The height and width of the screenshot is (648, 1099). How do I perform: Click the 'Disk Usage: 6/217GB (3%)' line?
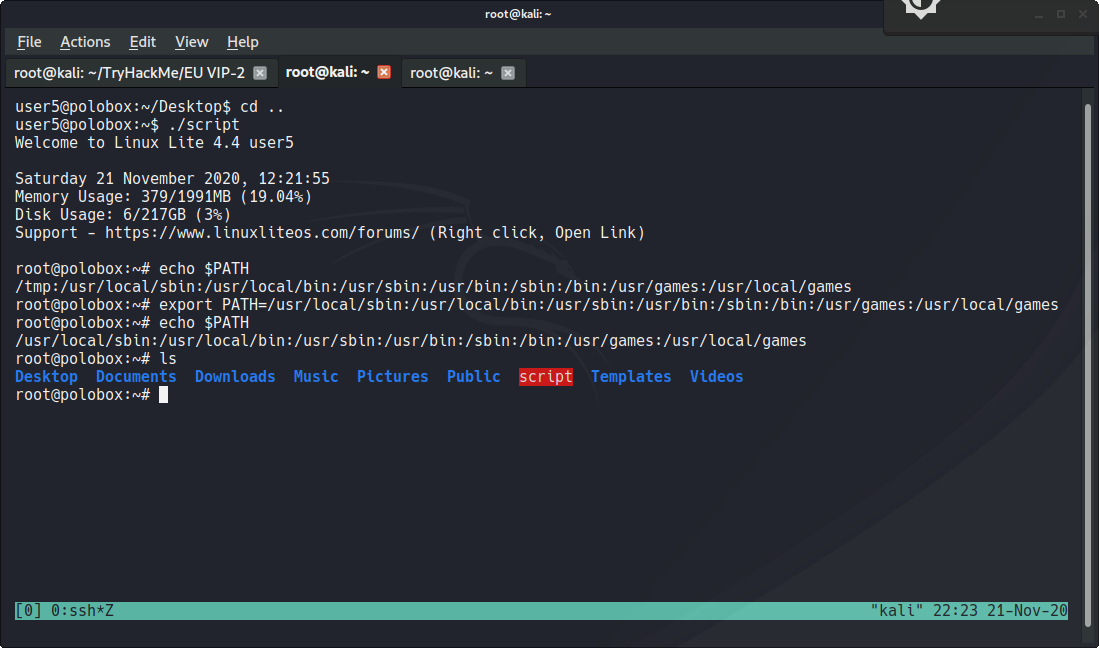[123, 215]
